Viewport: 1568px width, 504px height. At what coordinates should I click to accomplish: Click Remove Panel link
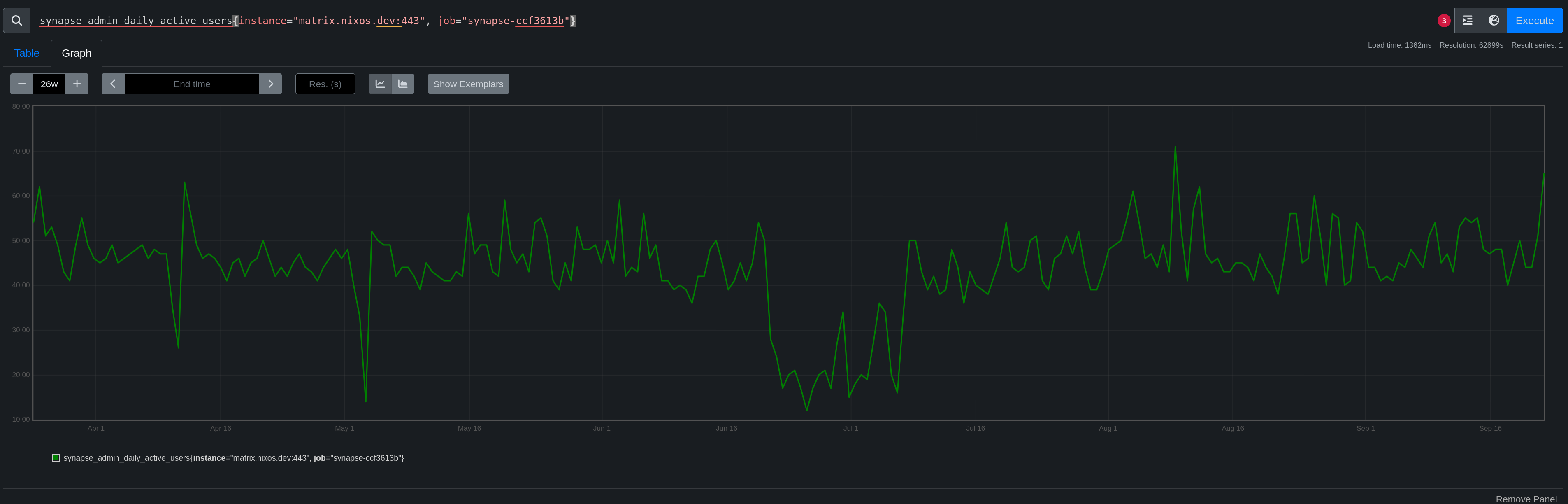tap(1525, 499)
